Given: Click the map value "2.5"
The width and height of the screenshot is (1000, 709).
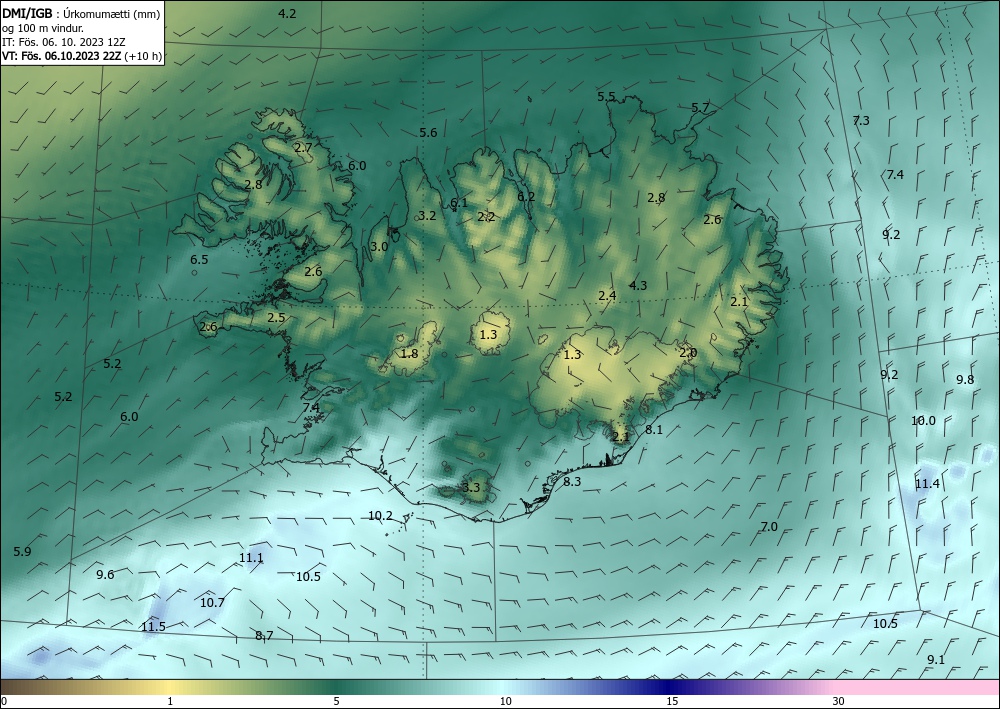Looking at the screenshot, I should [x=276, y=318].
